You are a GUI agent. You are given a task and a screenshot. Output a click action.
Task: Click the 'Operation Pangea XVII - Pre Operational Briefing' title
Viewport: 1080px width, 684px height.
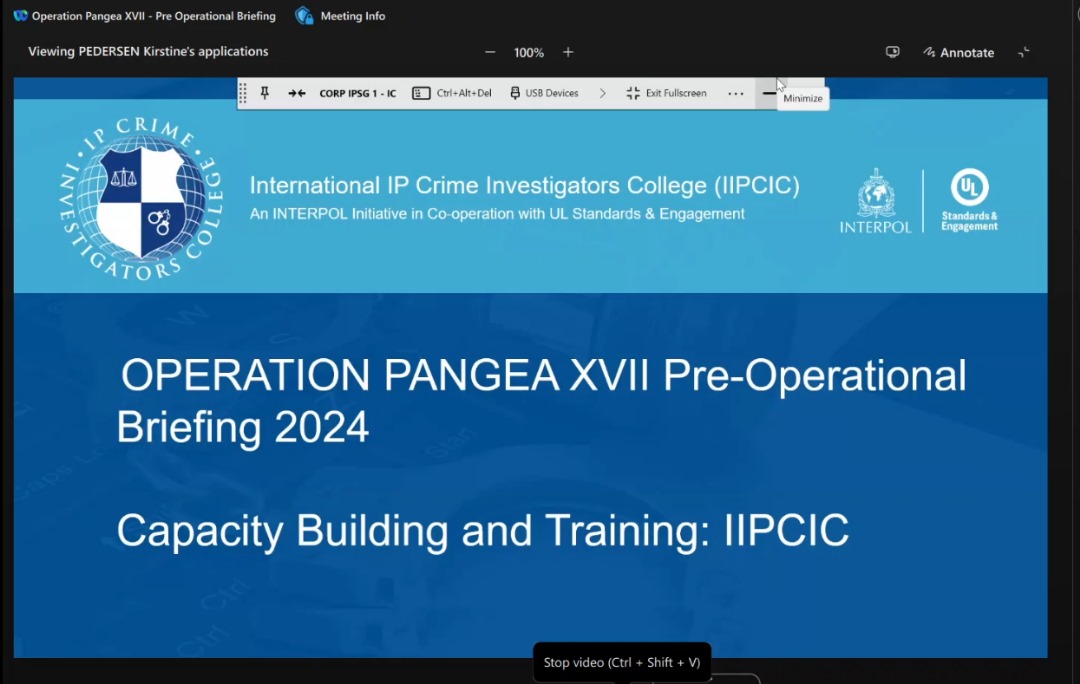[x=154, y=16]
